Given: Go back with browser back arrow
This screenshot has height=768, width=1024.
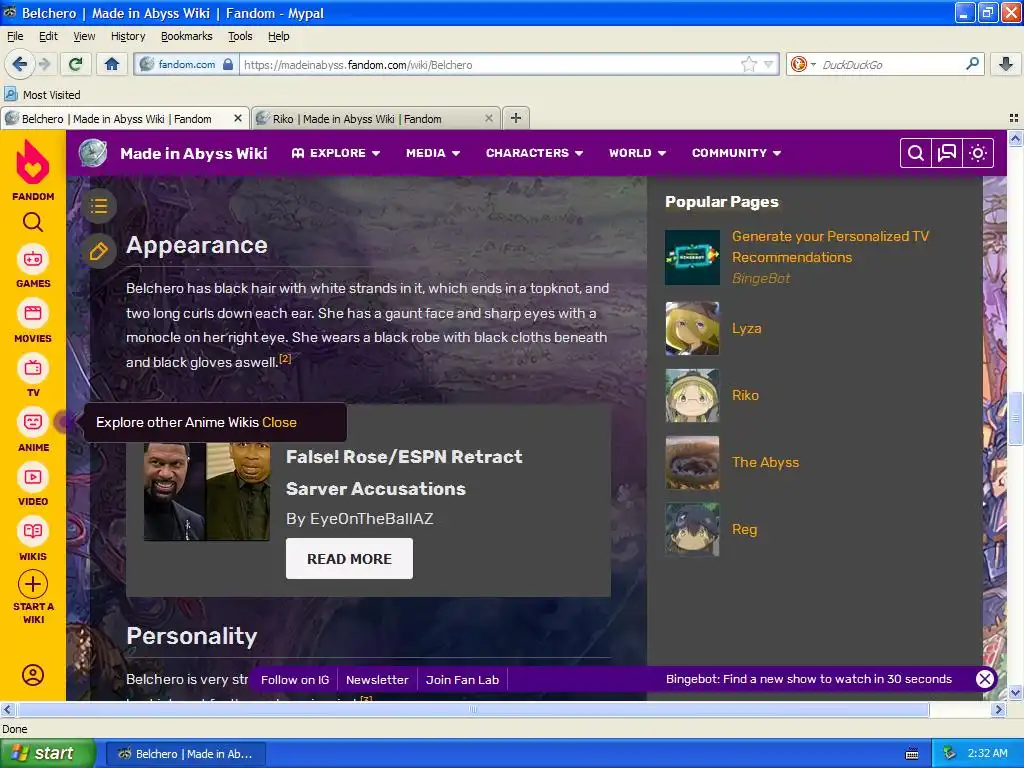Looking at the screenshot, I should click(x=19, y=64).
